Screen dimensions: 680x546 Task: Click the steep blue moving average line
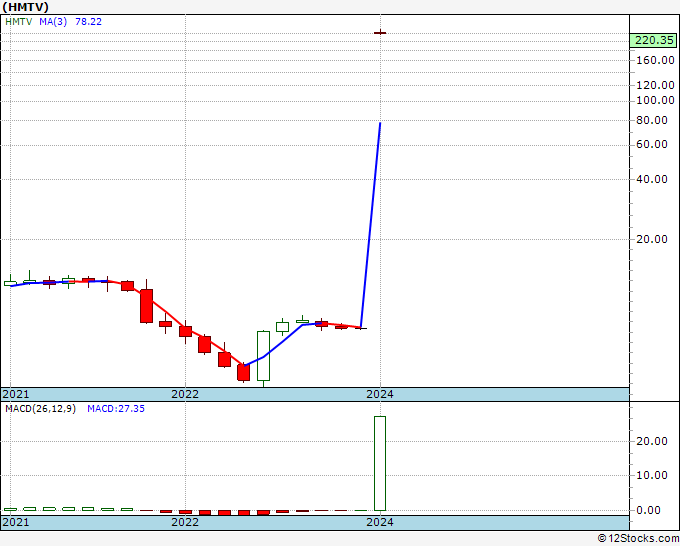[371, 225]
